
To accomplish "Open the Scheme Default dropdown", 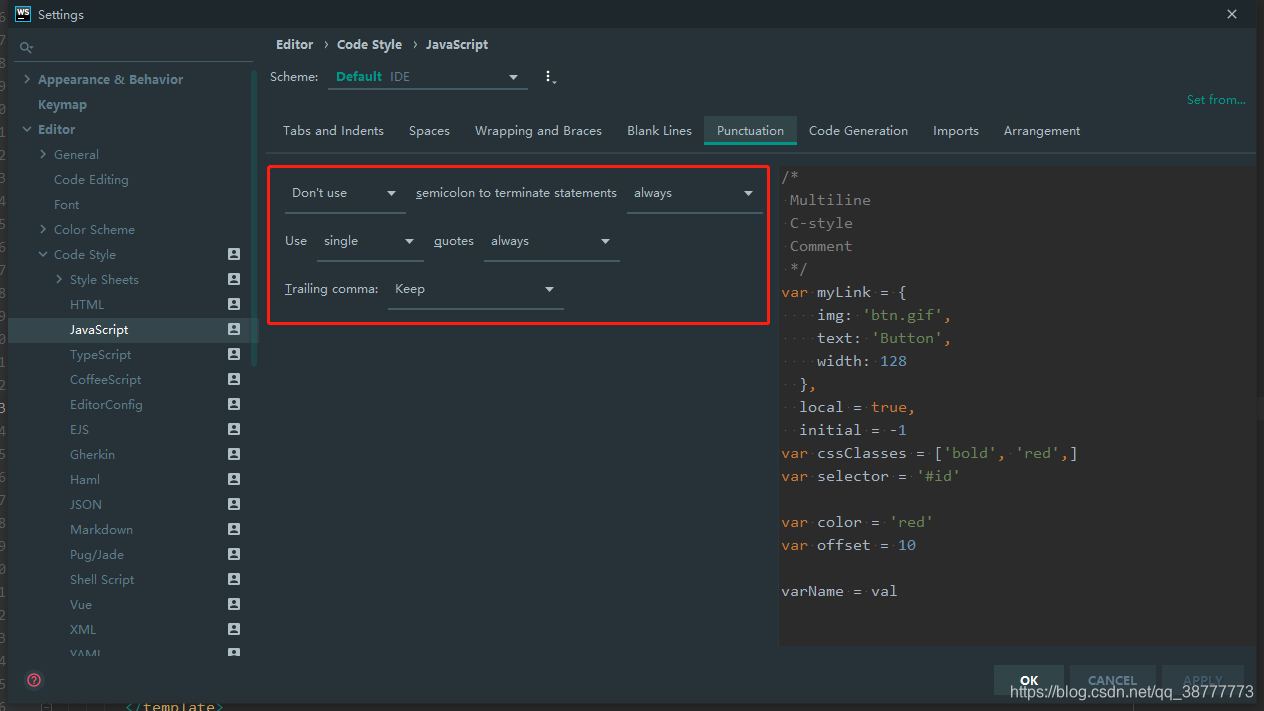I will [x=427, y=77].
